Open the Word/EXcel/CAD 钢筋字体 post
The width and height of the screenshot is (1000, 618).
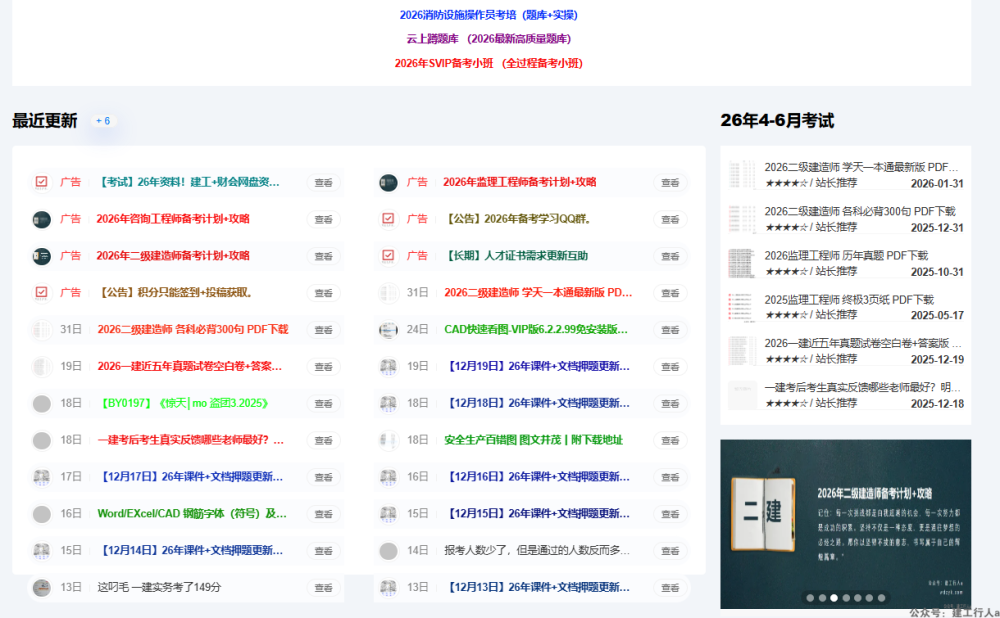pos(191,514)
